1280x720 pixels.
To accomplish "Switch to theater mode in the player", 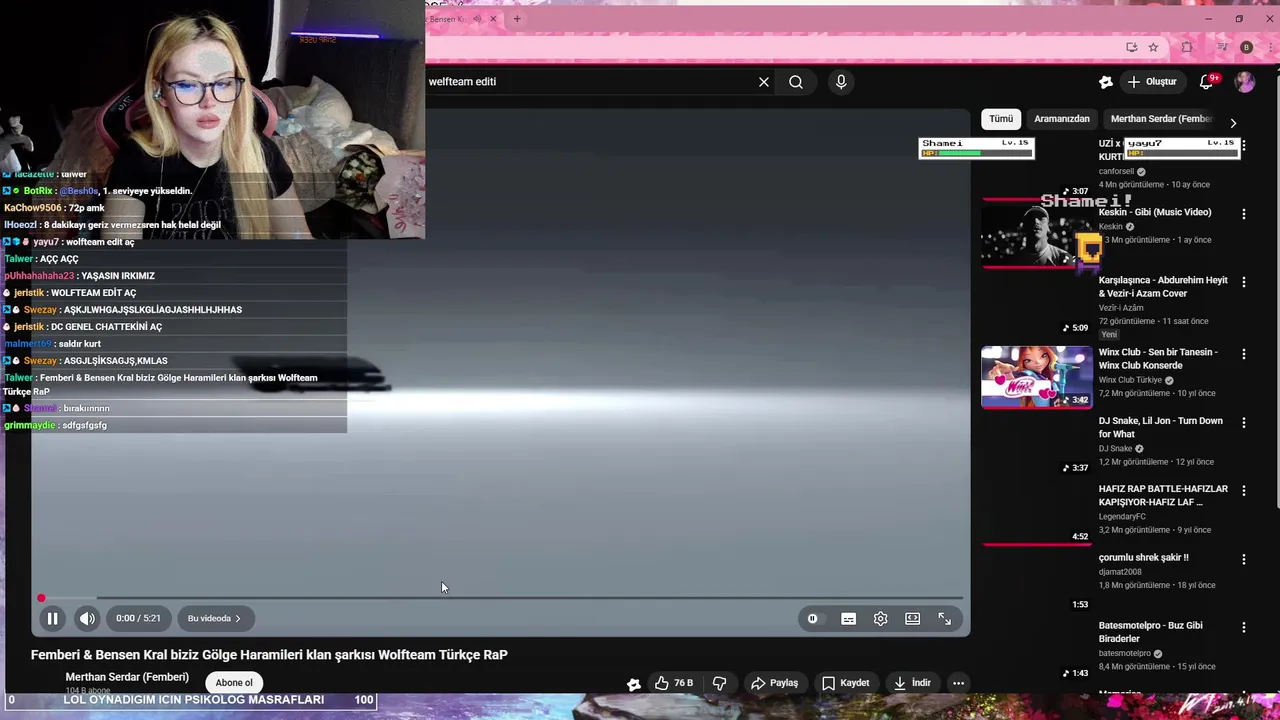I will (912, 619).
